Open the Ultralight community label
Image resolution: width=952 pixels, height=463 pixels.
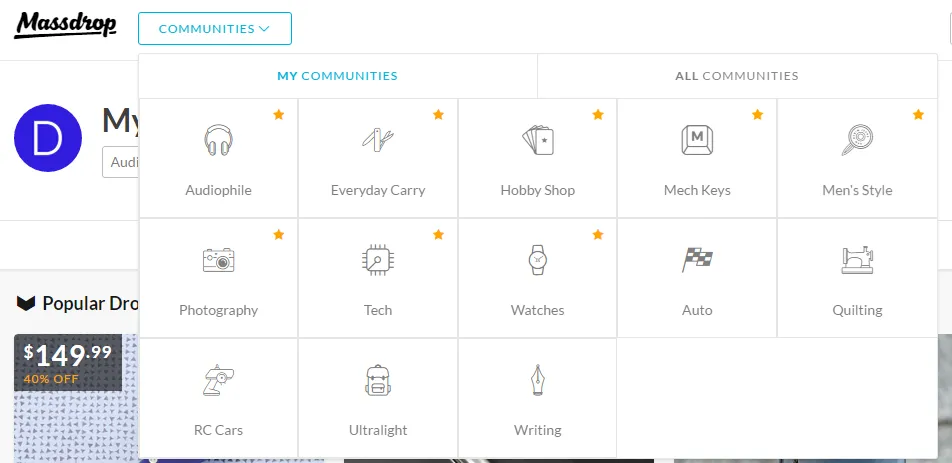point(378,430)
